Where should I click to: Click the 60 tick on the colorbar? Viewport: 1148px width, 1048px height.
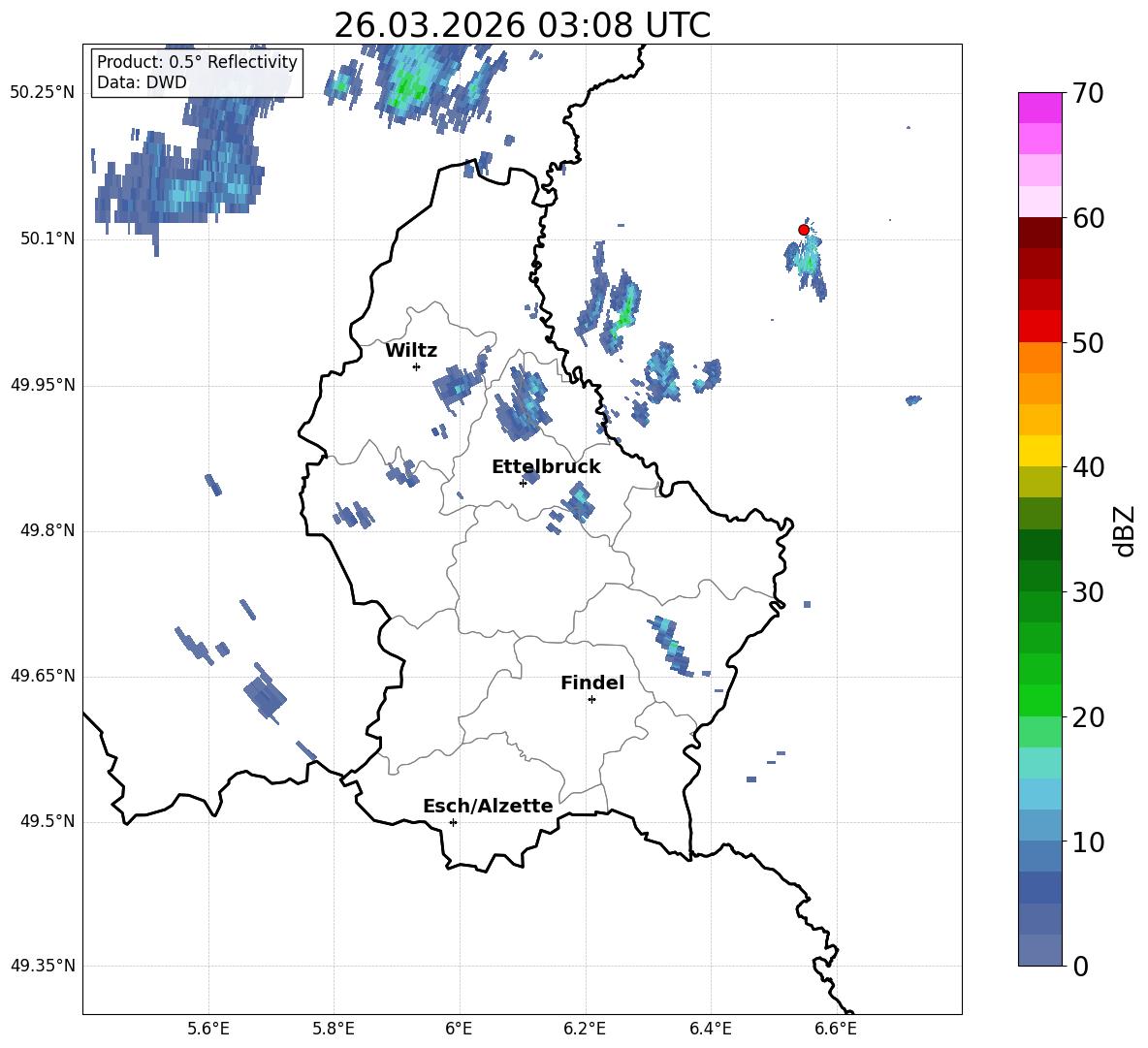(x=1088, y=218)
